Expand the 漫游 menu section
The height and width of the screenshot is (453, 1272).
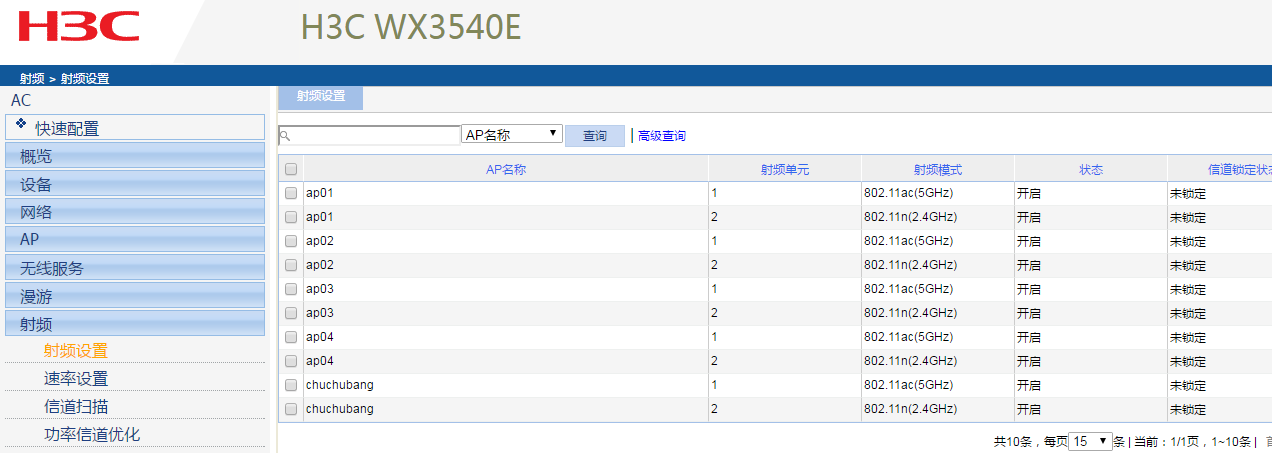(x=135, y=295)
